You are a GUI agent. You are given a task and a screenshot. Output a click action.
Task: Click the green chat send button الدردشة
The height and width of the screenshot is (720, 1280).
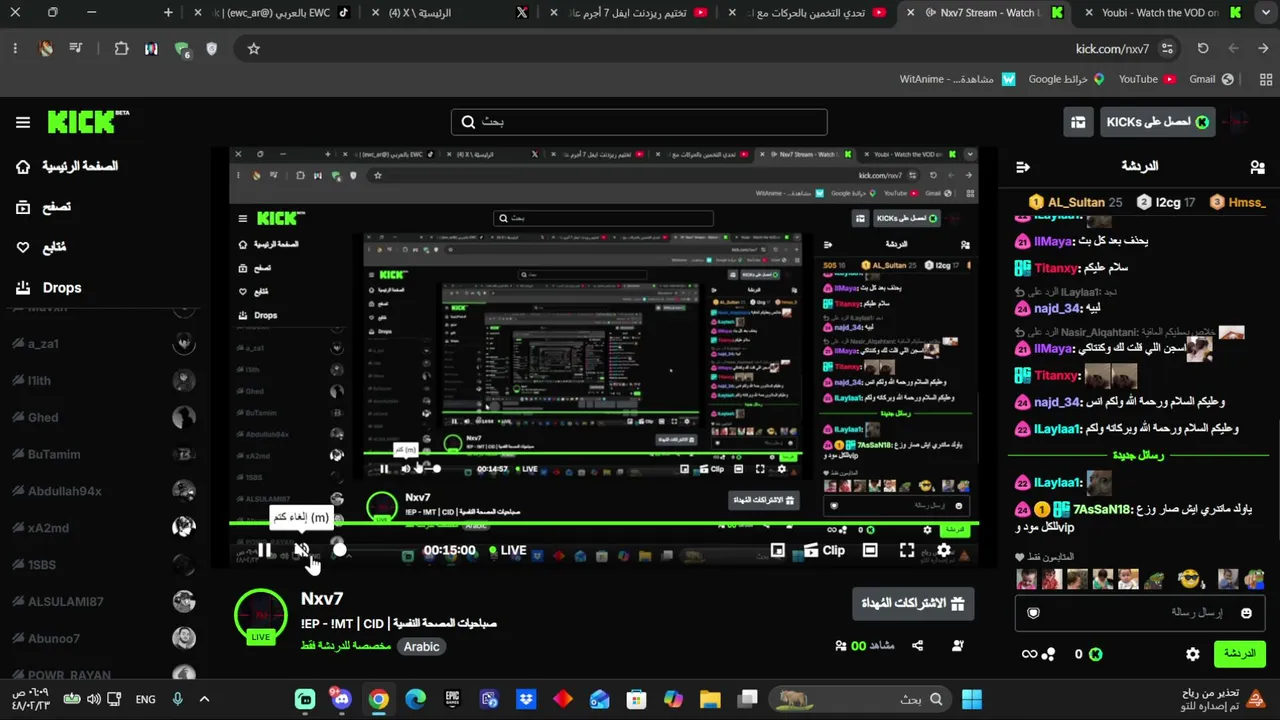1239,654
